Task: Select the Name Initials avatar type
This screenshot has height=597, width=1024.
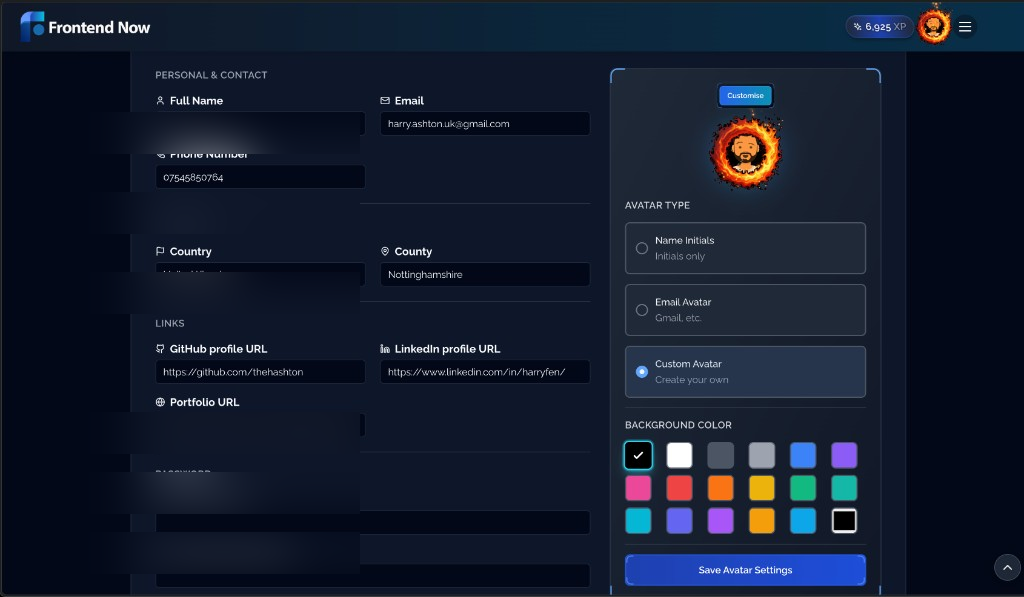Action: pyautogui.click(x=745, y=248)
